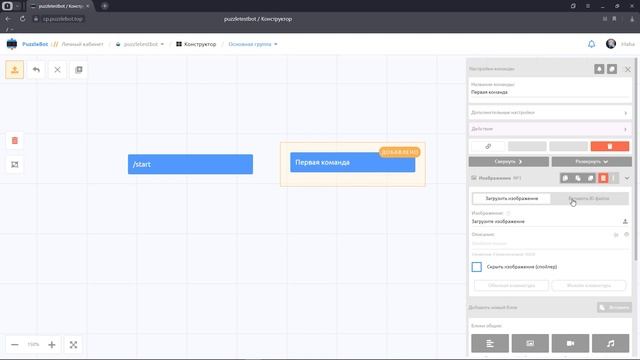Image resolution: width=640 pixels, height=360 pixels.
Task: Click the browser bookmark icon
Action: pos(614,19)
